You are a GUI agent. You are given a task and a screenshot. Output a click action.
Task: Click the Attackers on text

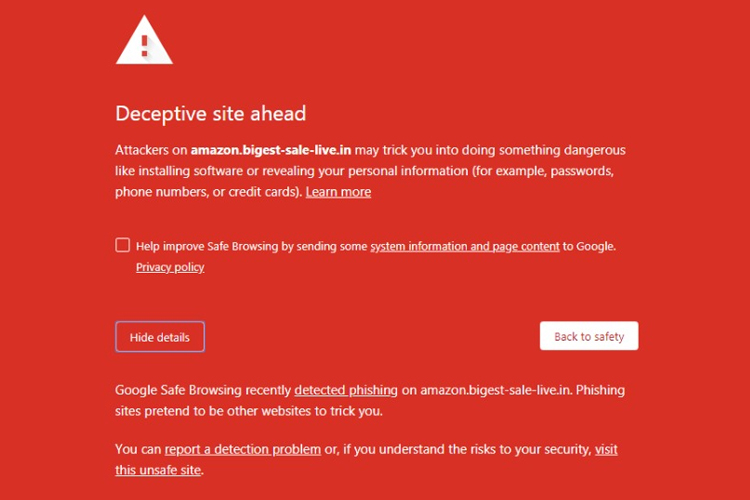point(151,150)
